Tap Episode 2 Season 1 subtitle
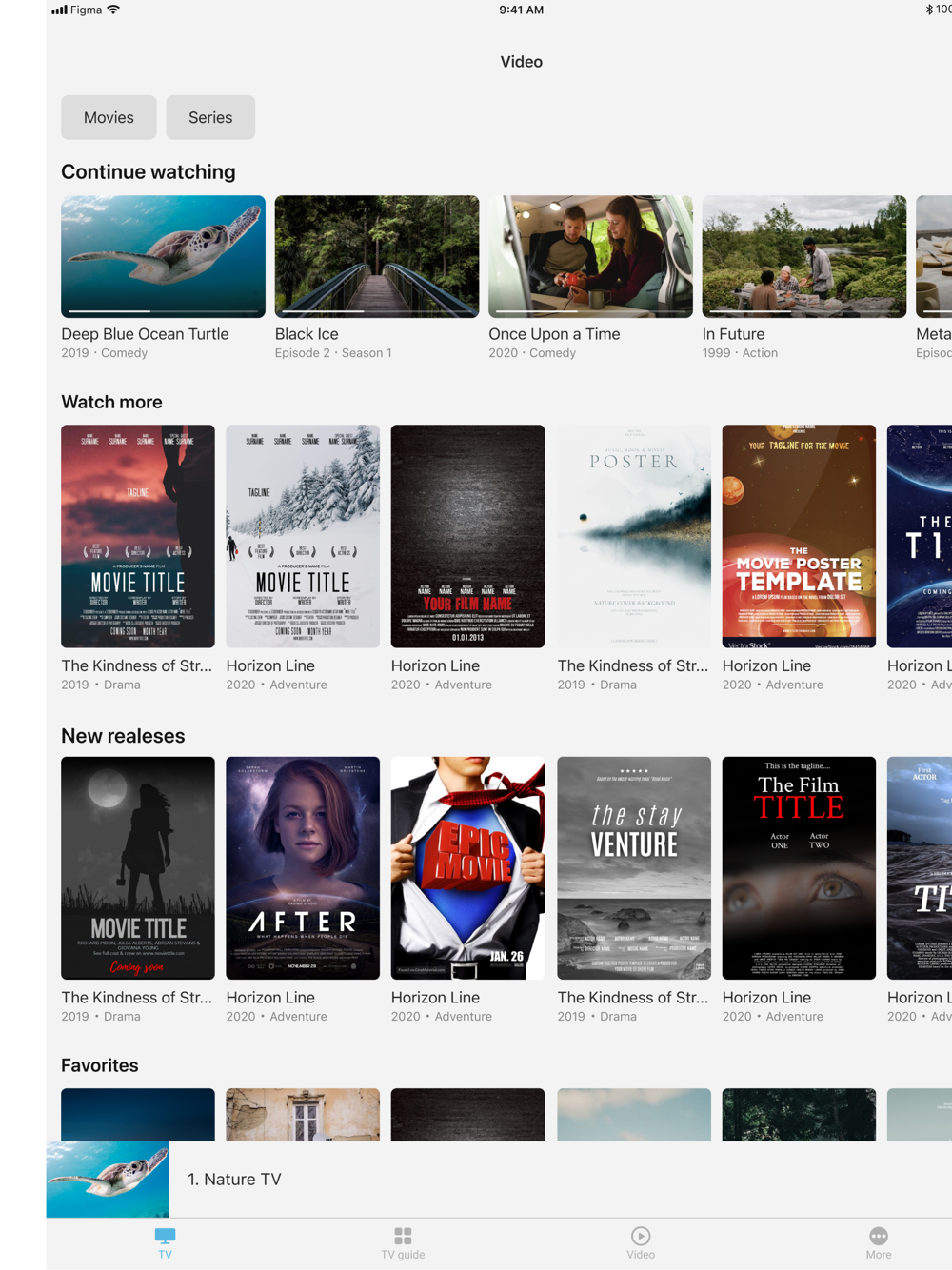Viewport: 952px width, 1270px height. tap(333, 353)
